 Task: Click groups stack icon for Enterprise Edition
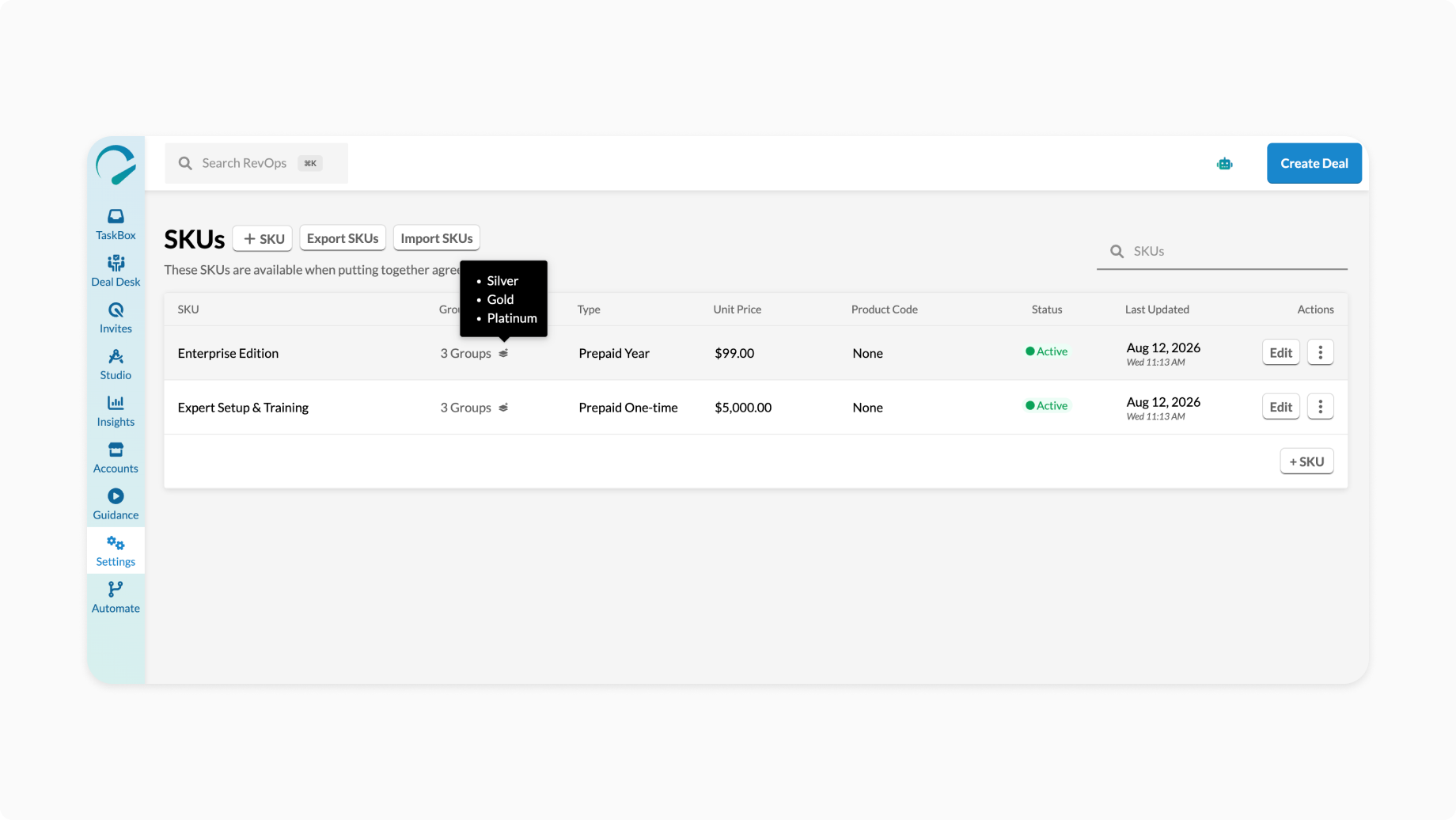pos(503,353)
